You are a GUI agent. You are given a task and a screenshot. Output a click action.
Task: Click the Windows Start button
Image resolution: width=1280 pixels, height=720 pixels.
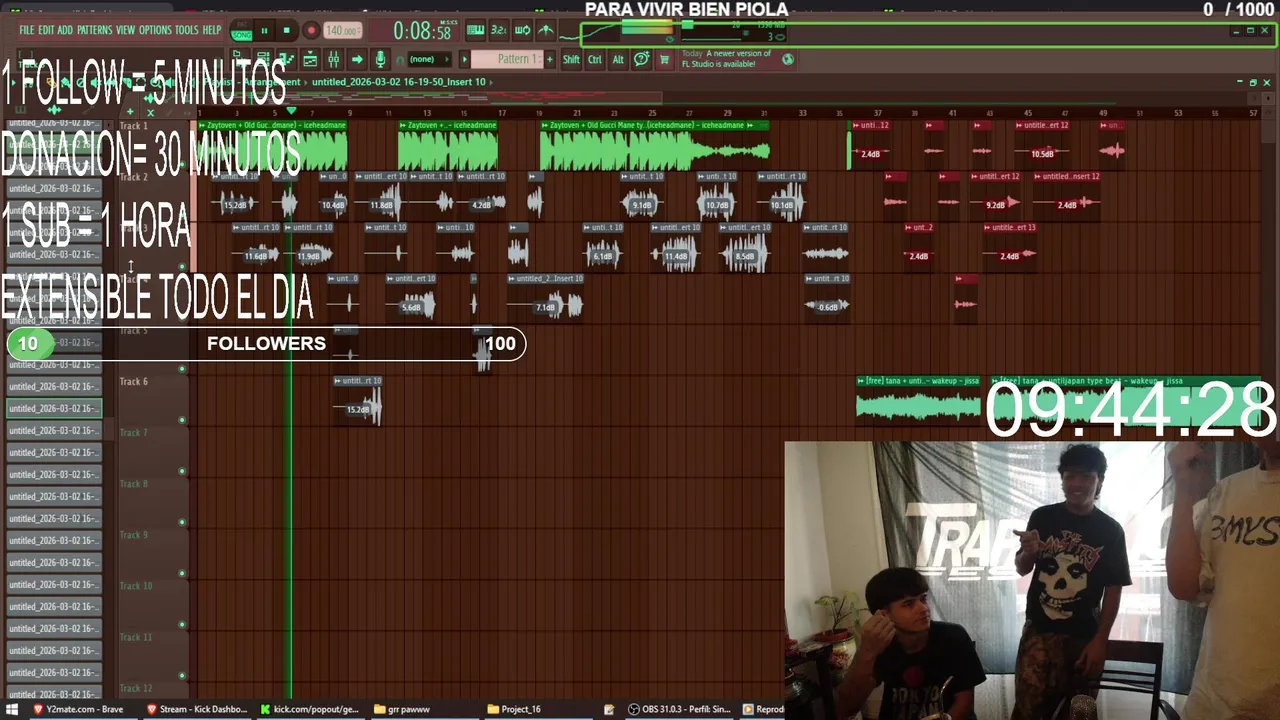(x=13, y=709)
